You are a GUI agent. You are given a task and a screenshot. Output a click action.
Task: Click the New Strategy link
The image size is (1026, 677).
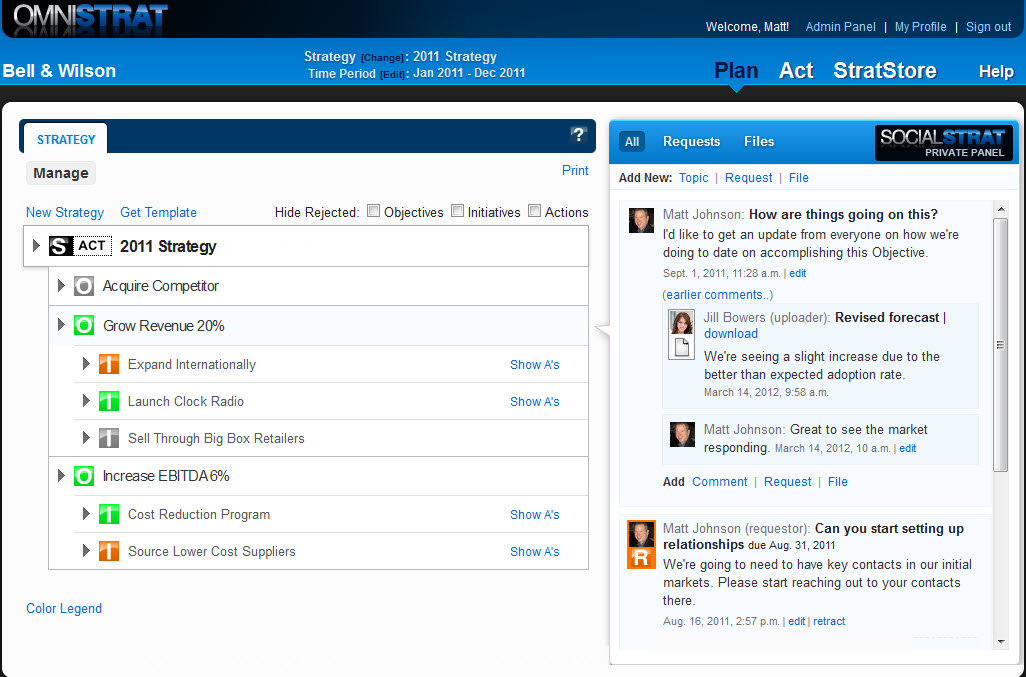(65, 212)
